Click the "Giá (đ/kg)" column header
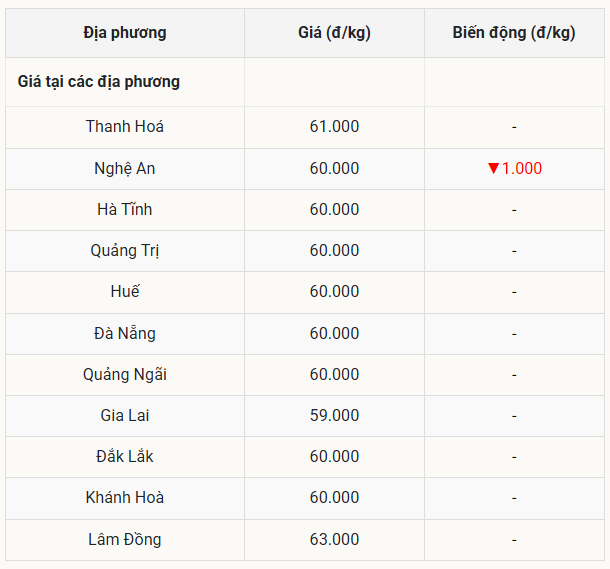This screenshot has height=569, width=610. 334,33
